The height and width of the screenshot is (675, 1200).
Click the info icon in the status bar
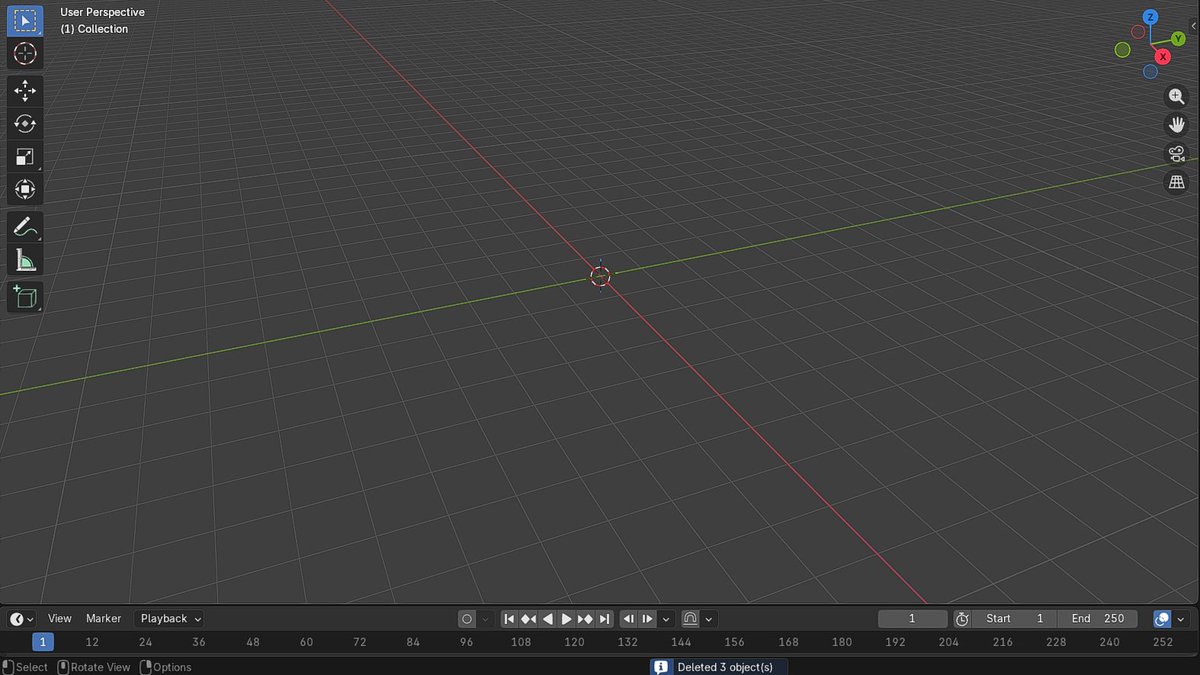click(660, 667)
